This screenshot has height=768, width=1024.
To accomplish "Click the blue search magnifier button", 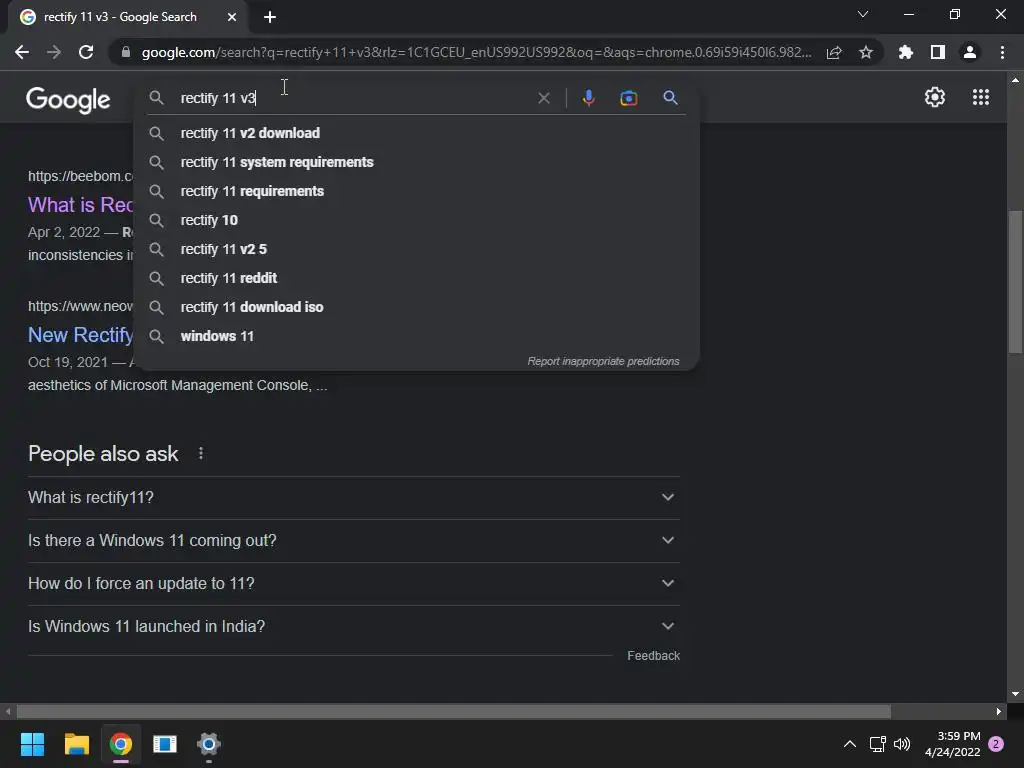I will (670, 98).
